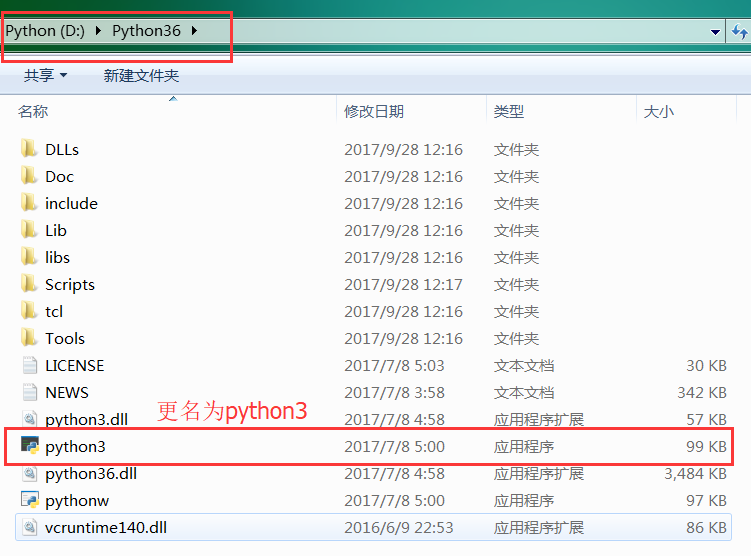
Task: Select the LICENSE file name
Action: coord(74,365)
